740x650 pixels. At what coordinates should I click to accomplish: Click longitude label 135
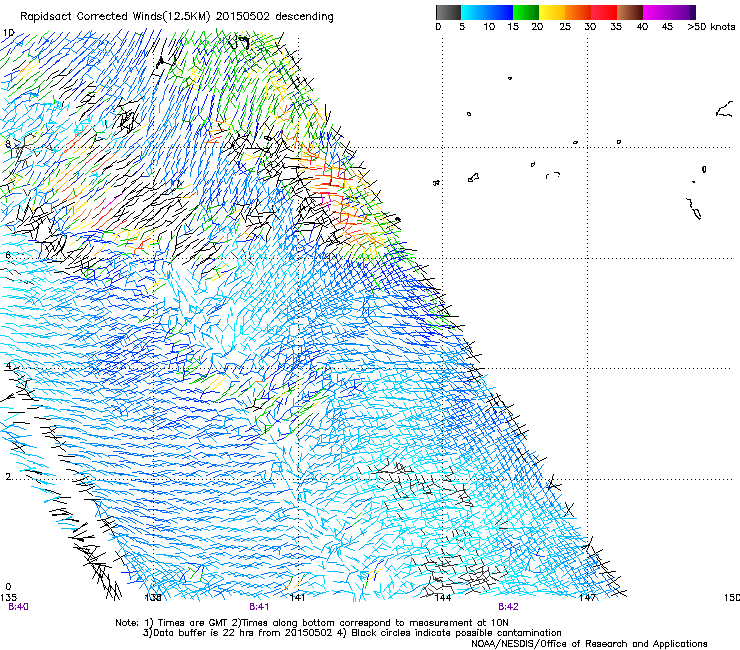pyautogui.click(x=8, y=598)
